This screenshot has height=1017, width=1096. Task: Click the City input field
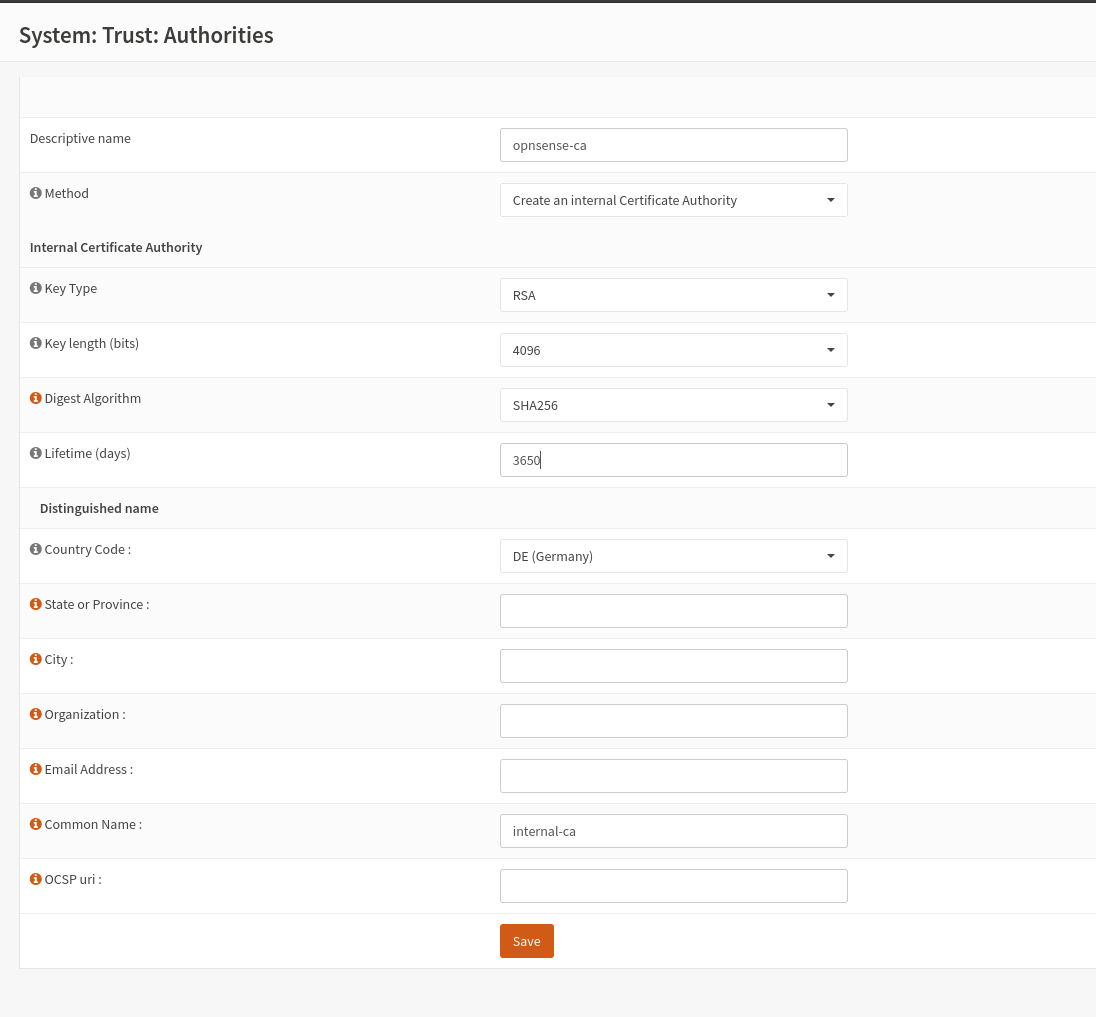tap(673, 666)
